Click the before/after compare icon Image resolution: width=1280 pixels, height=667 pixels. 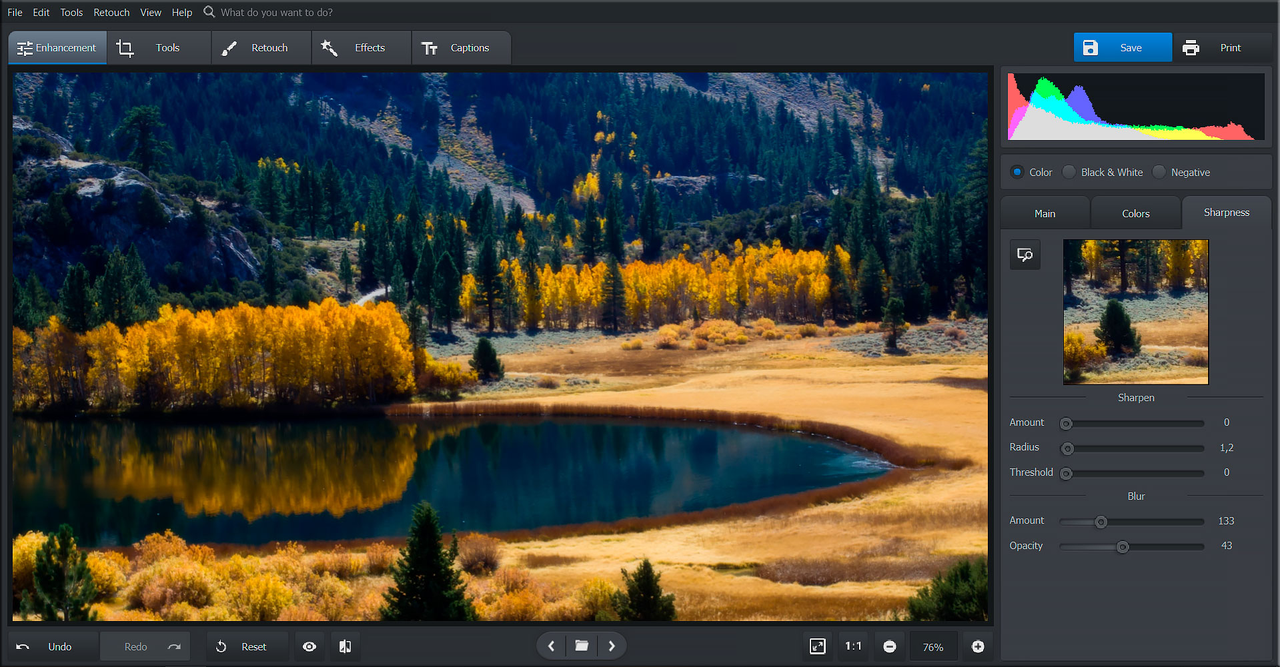click(345, 647)
